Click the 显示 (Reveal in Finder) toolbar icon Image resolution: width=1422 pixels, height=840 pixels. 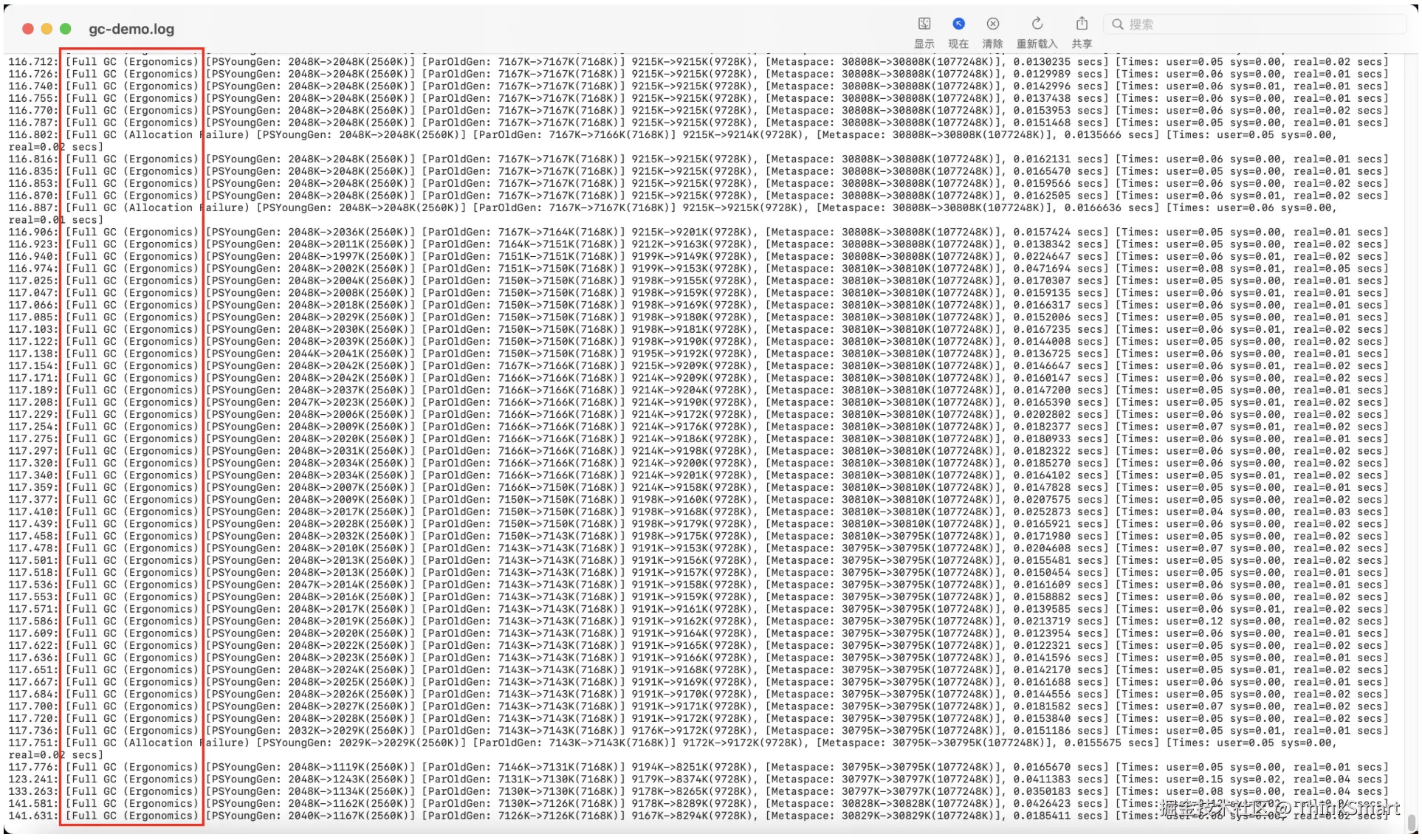(924, 24)
